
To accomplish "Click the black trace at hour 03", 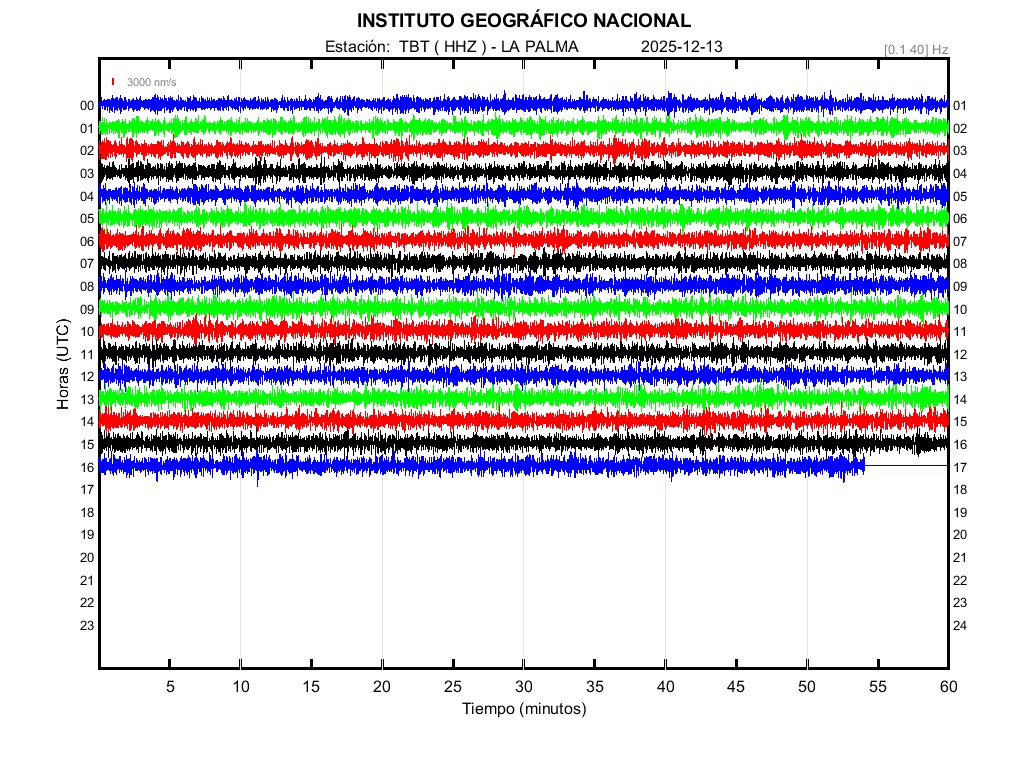I will [x=523, y=172].
